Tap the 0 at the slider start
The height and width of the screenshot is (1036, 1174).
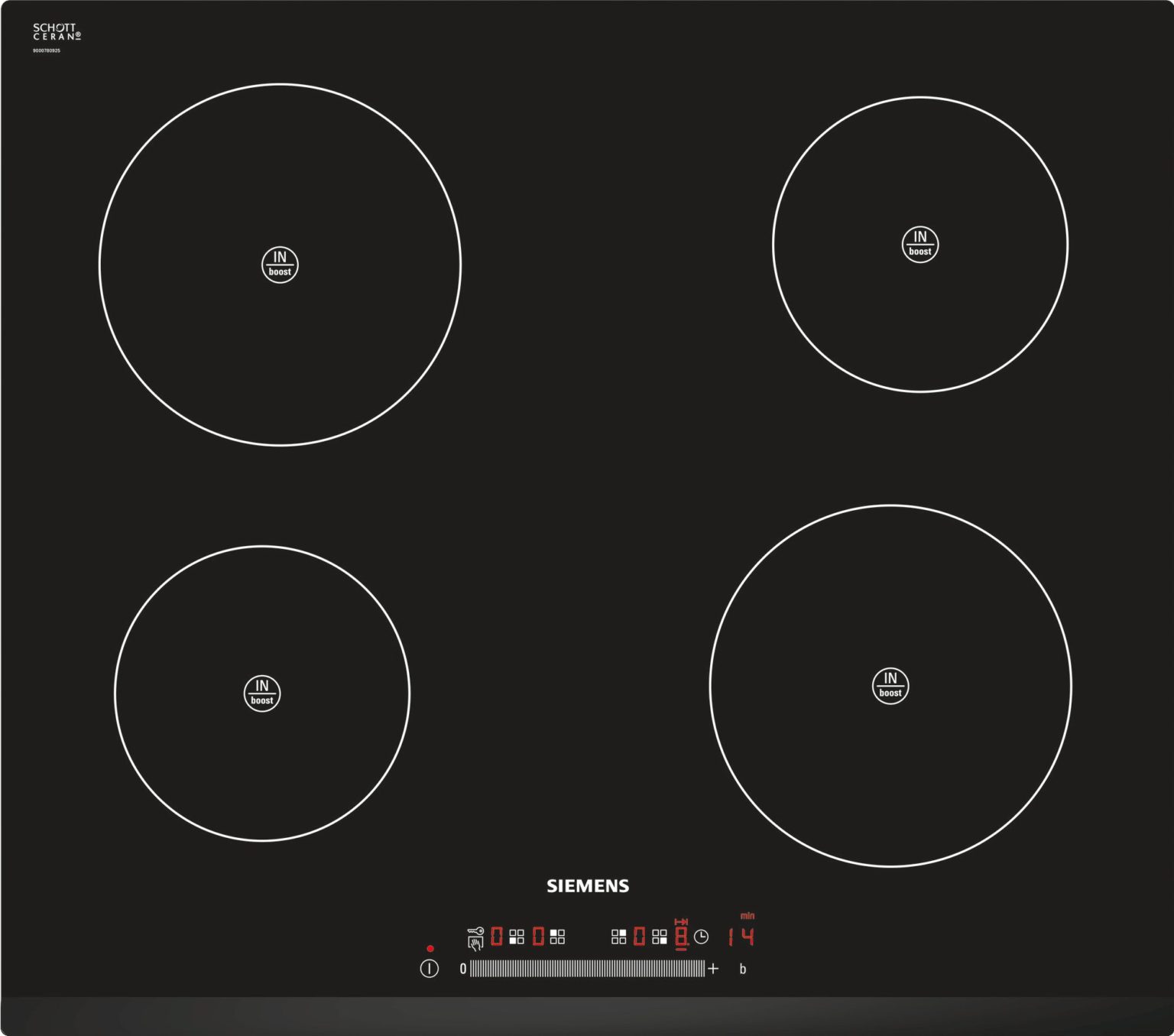tap(463, 969)
